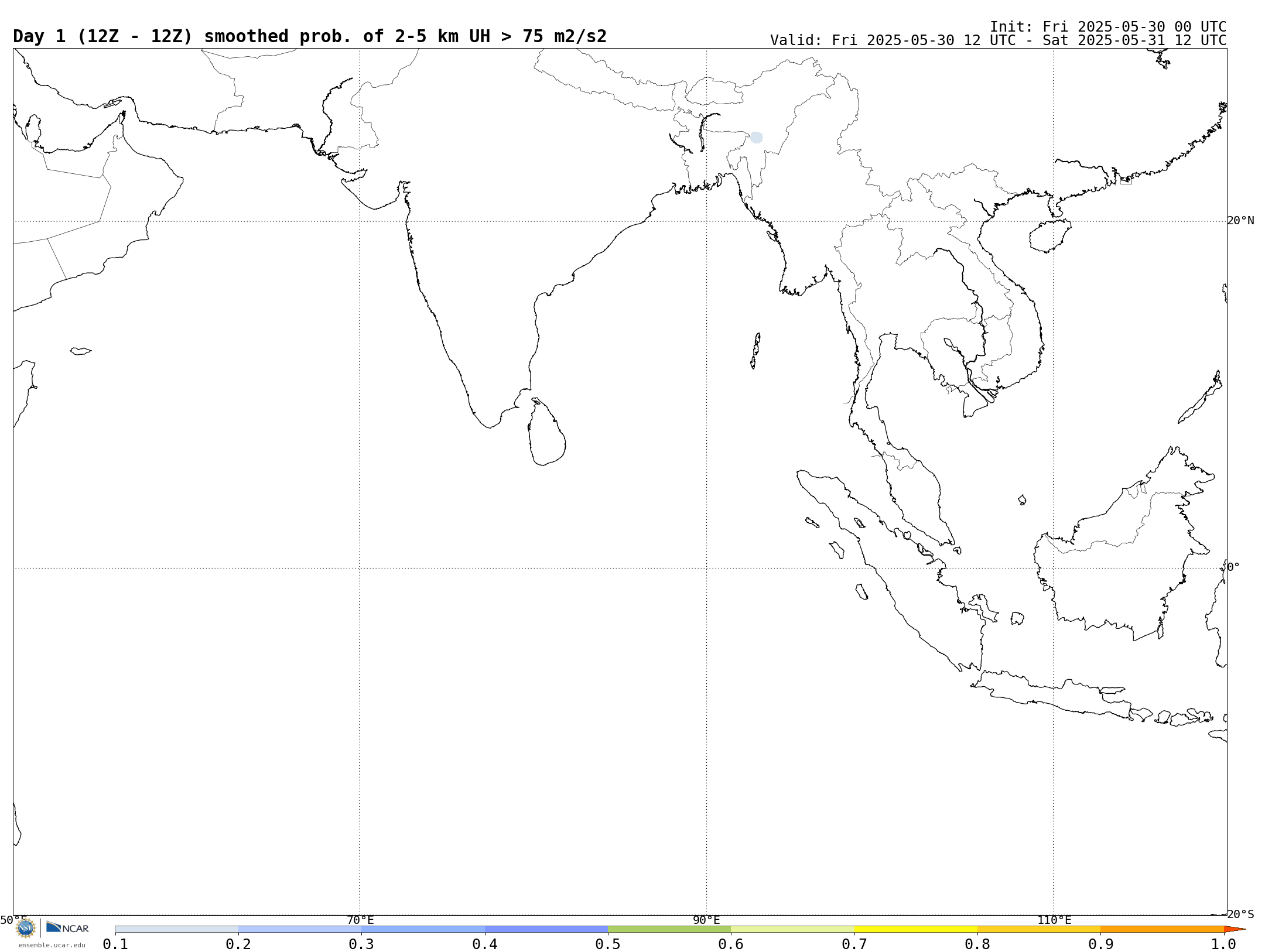Click the 0.3 colorbar tick label

point(361,944)
